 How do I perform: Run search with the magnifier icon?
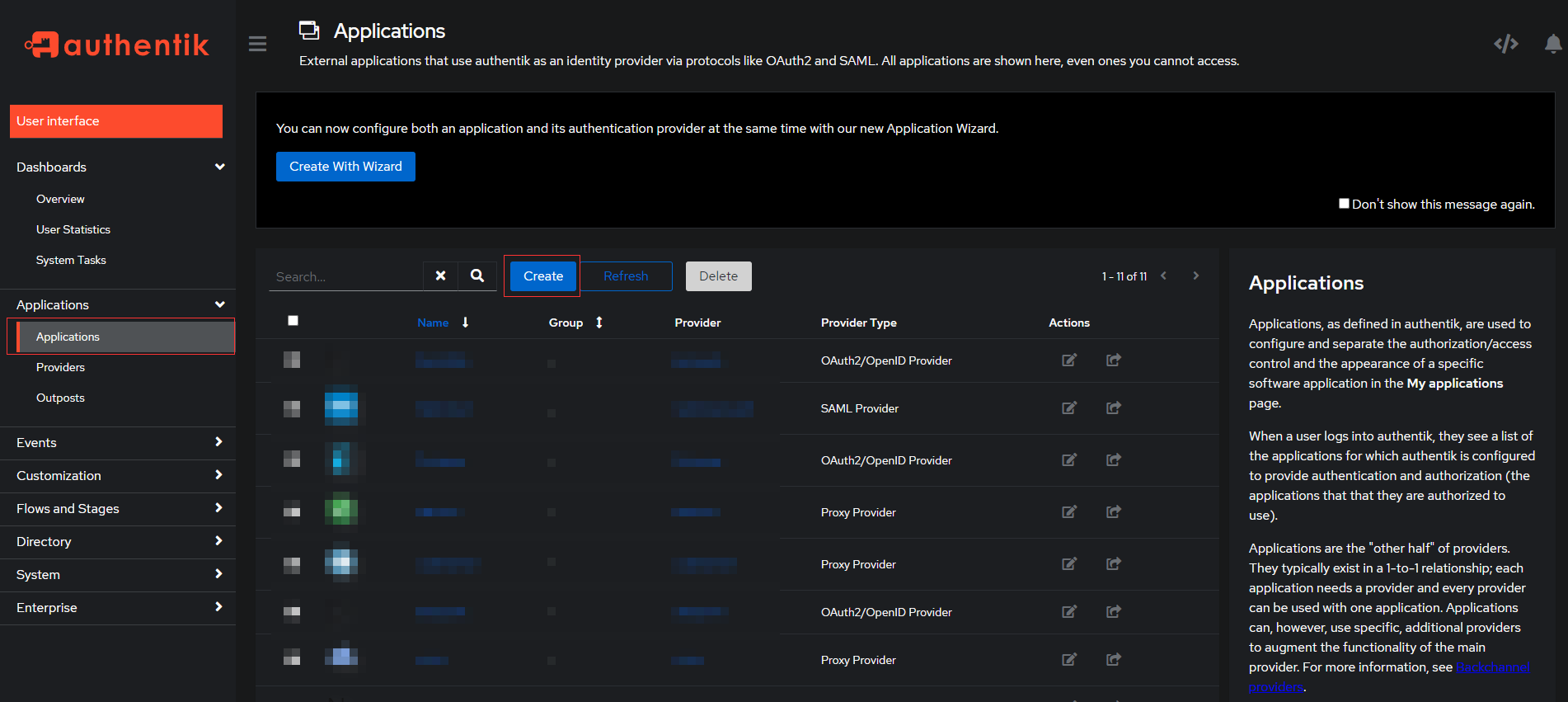coord(477,276)
